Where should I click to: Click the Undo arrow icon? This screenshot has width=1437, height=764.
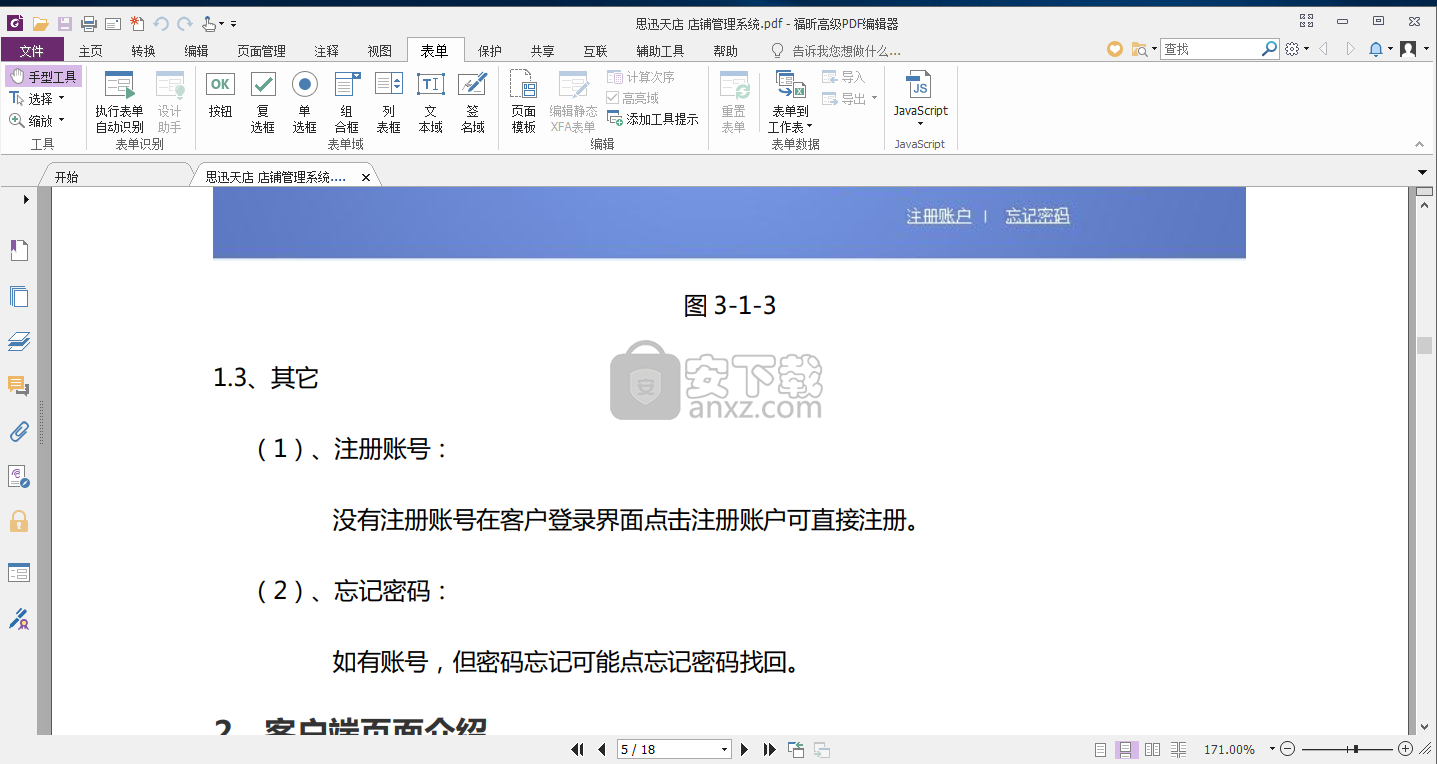pos(161,23)
